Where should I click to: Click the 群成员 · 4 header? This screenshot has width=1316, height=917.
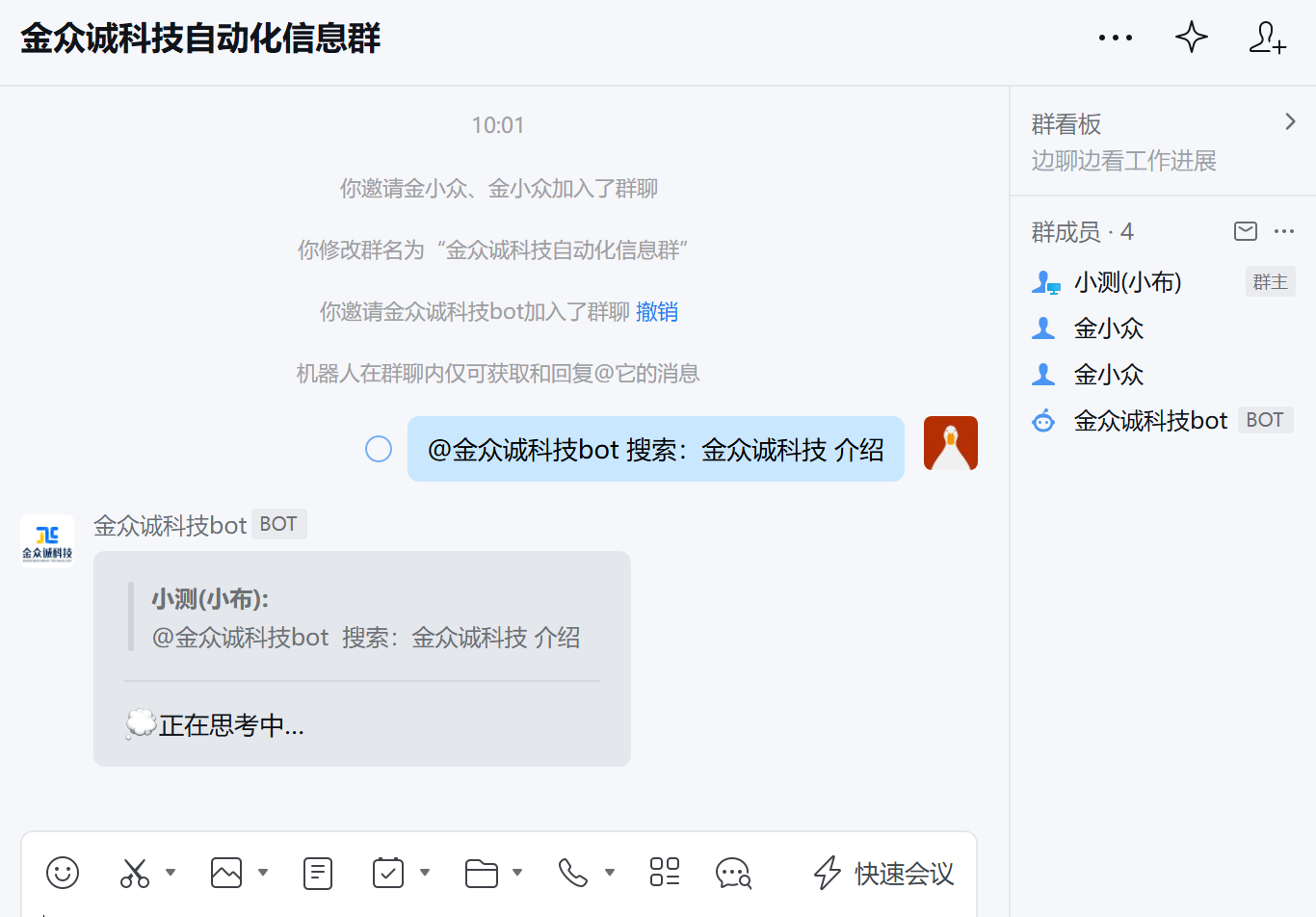(1083, 232)
